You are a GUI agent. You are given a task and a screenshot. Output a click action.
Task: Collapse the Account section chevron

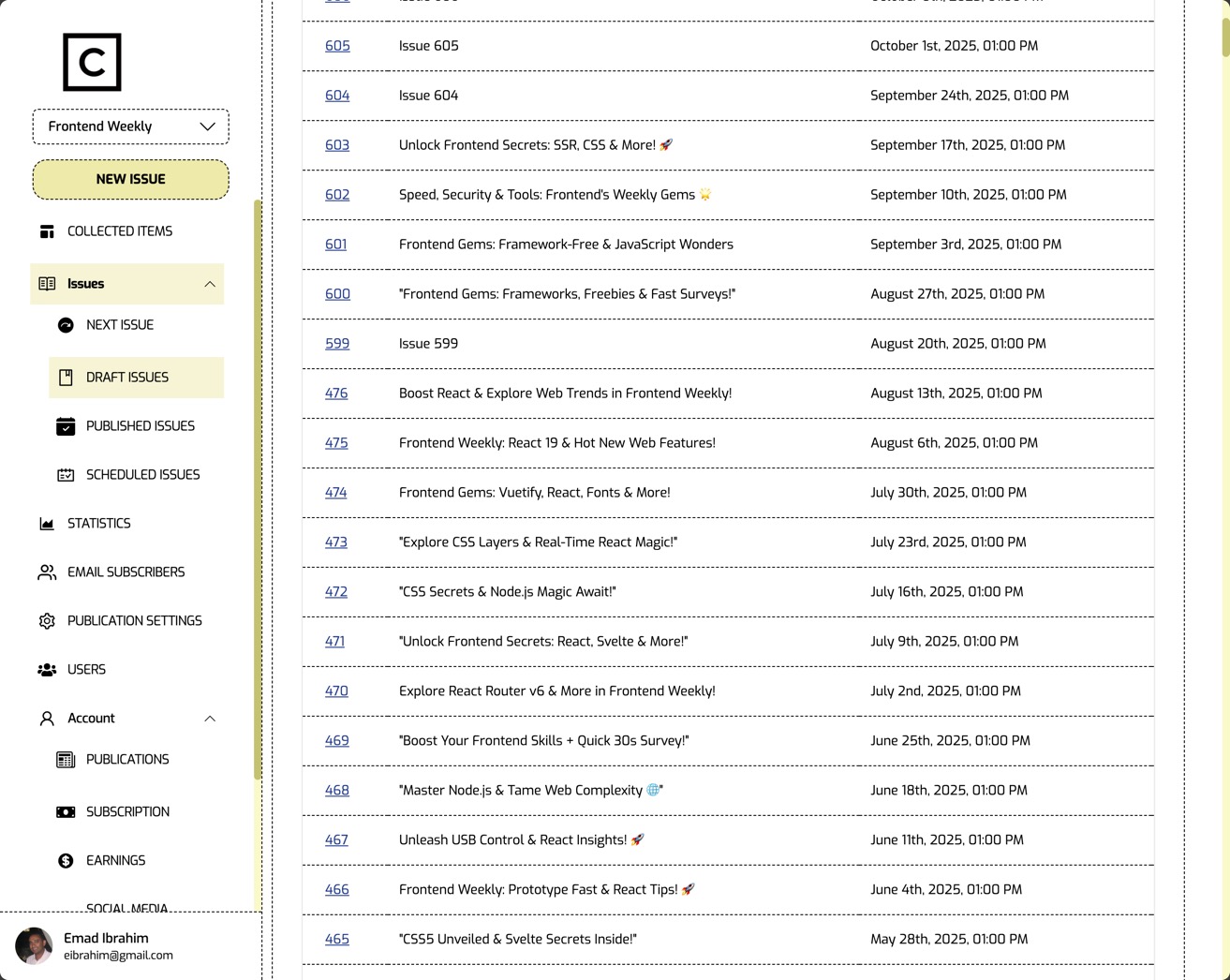pos(210,718)
